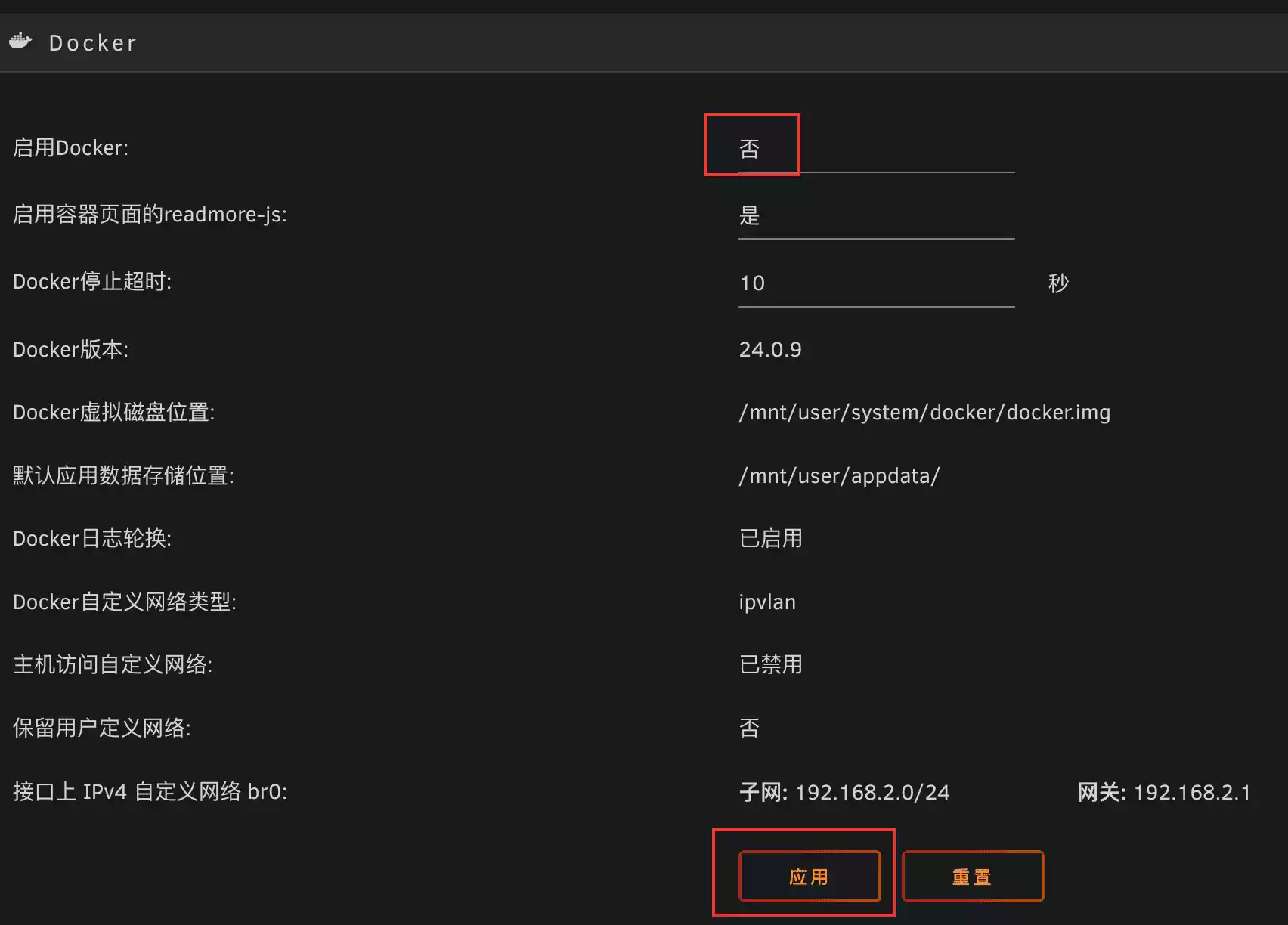Viewport: 1288px width, 925px height.
Task: Open the readmore-js dropdown showing 是
Action: (x=875, y=216)
